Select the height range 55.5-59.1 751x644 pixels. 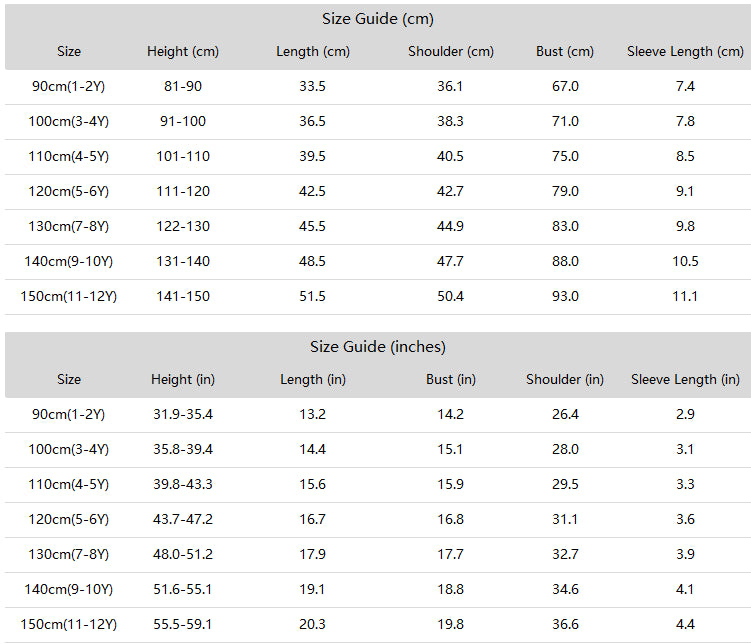(183, 624)
